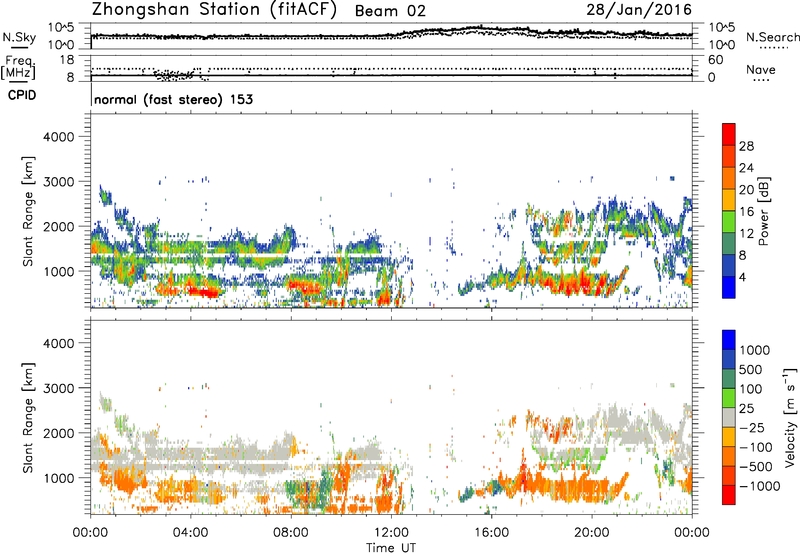Click the '12:00' time axis tick label
The image size is (800, 554).
click(x=391, y=532)
